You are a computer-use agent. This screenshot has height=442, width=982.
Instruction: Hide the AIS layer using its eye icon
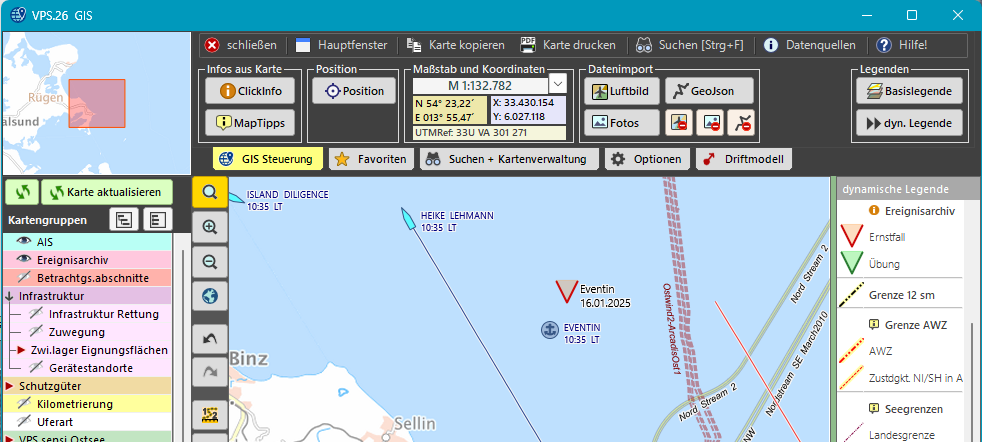point(22,242)
